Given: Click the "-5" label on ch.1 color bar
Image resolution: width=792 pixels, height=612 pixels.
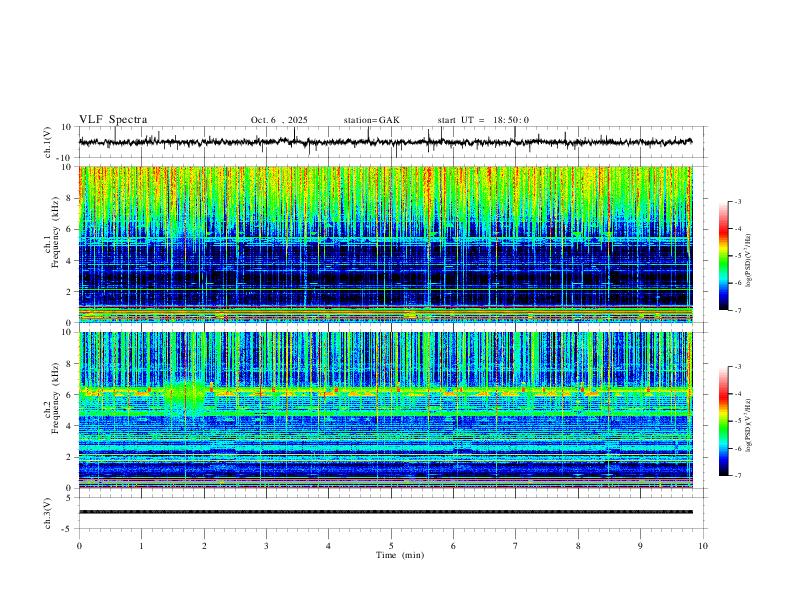Looking at the screenshot, I should point(738,256).
